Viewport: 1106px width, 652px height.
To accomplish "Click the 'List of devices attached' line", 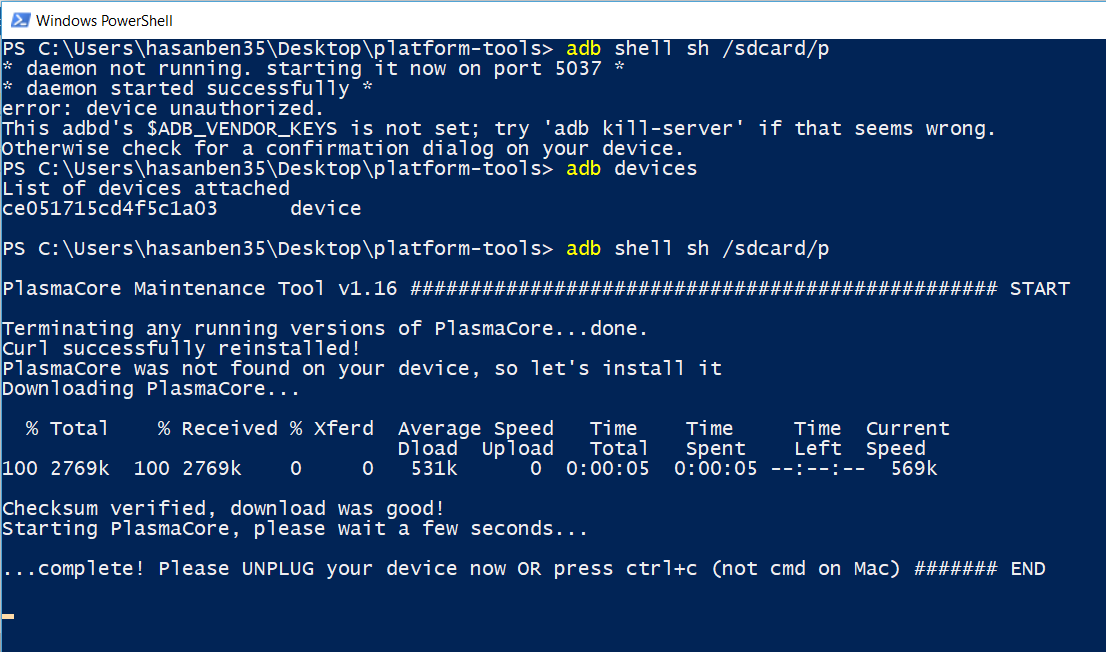I will [x=146, y=188].
